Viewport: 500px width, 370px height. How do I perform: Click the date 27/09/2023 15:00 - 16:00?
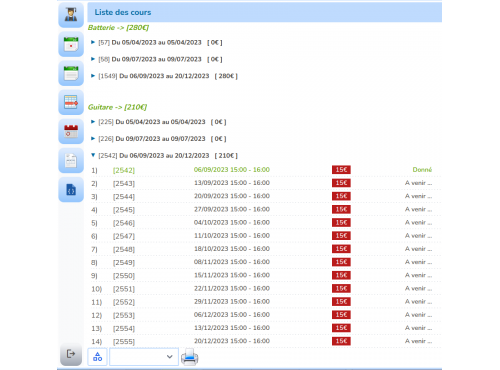[x=232, y=209]
